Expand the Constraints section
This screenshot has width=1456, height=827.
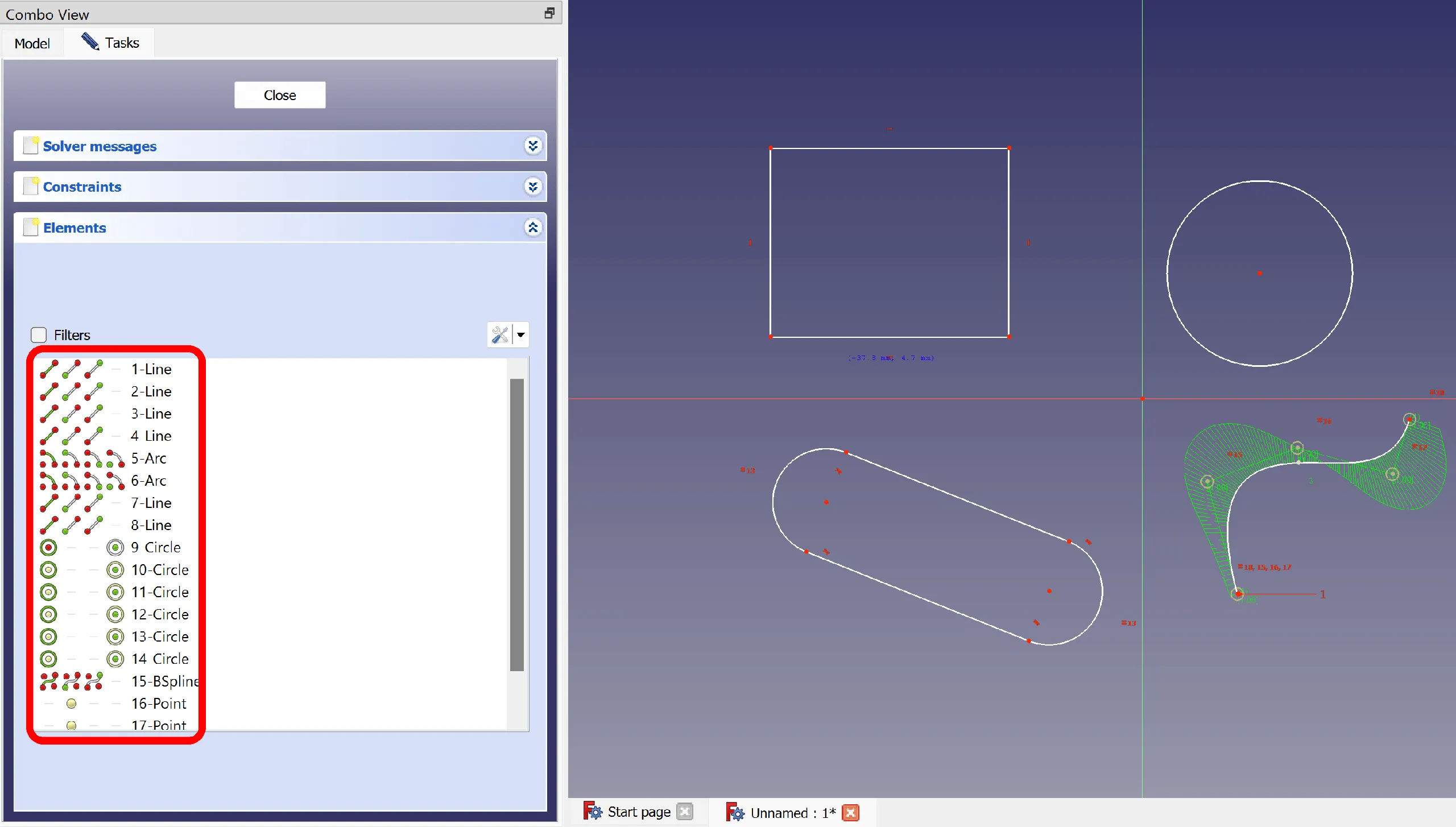[x=533, y=187]
